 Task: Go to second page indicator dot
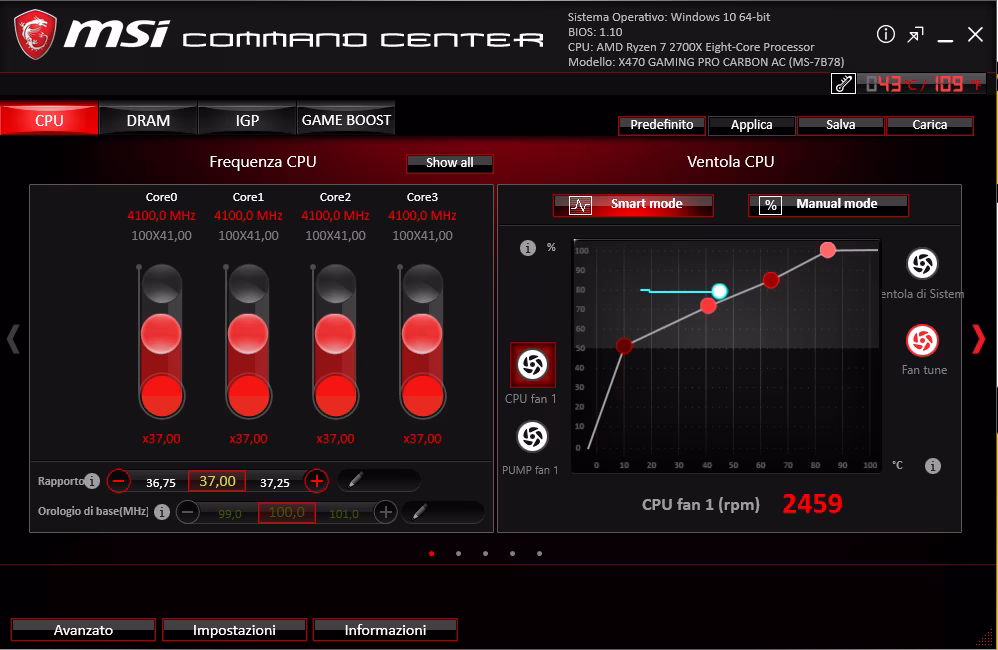tap(458, 553)
